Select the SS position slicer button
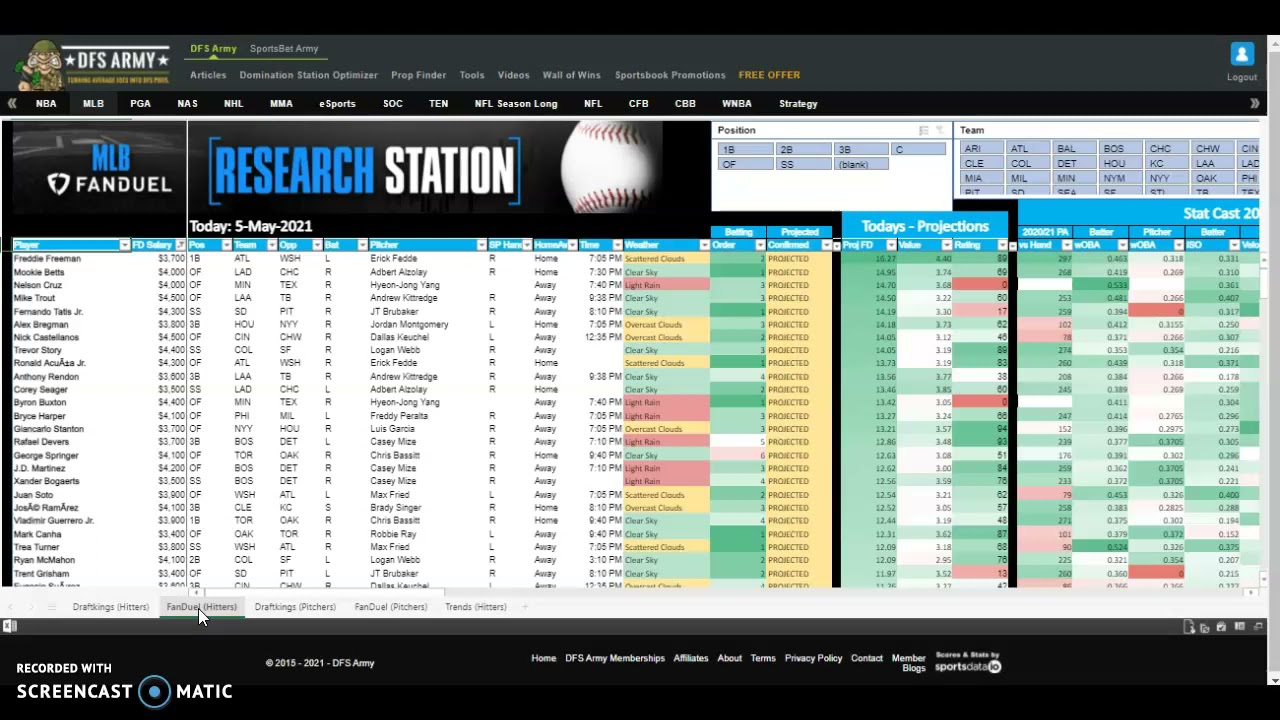This screenshot has width=1280, height=720. (x=802, y=164)
